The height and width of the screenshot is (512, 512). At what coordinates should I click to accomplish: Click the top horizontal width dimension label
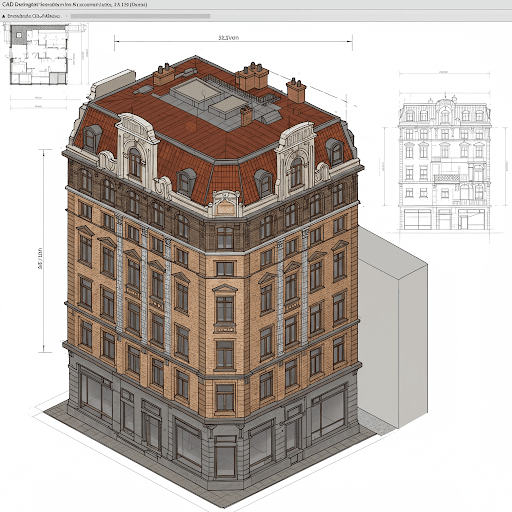click(x=229, y=38)
